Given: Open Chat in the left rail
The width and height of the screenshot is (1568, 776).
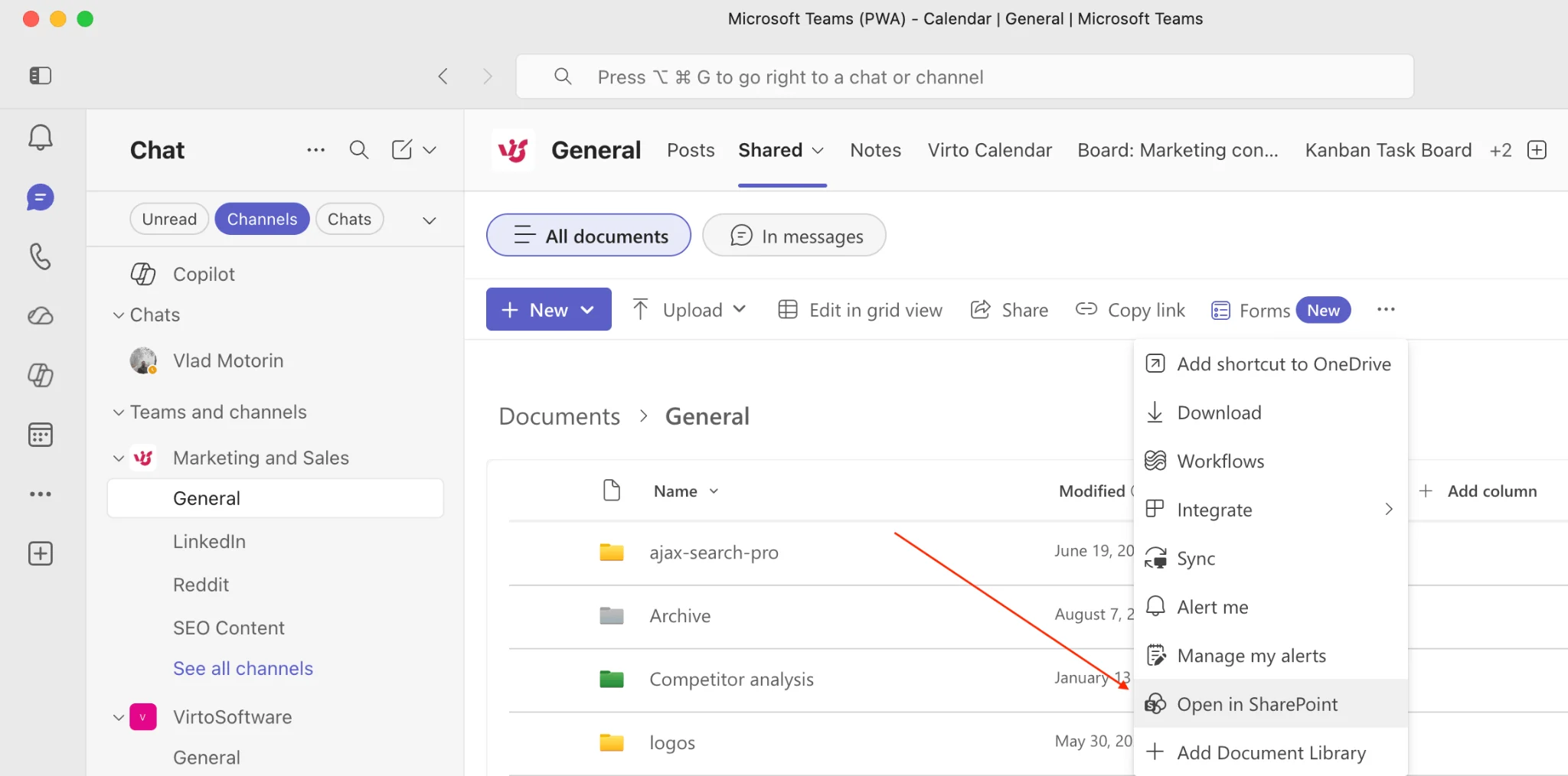Looking at the screenshot, I should (x=40, y=197).
